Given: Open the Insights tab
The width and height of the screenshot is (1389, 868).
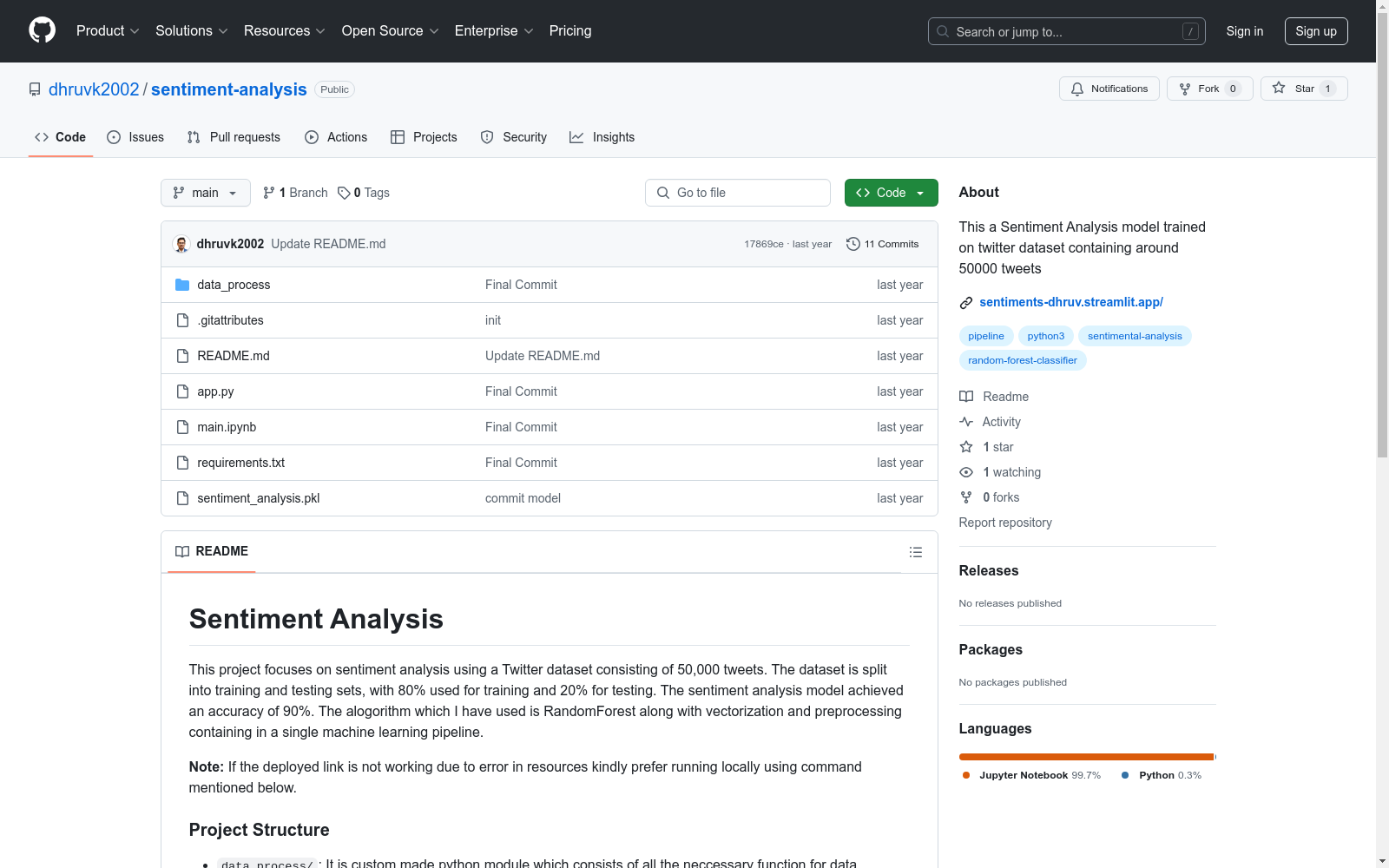Looking at the screenshot, I should coord(602,137).
